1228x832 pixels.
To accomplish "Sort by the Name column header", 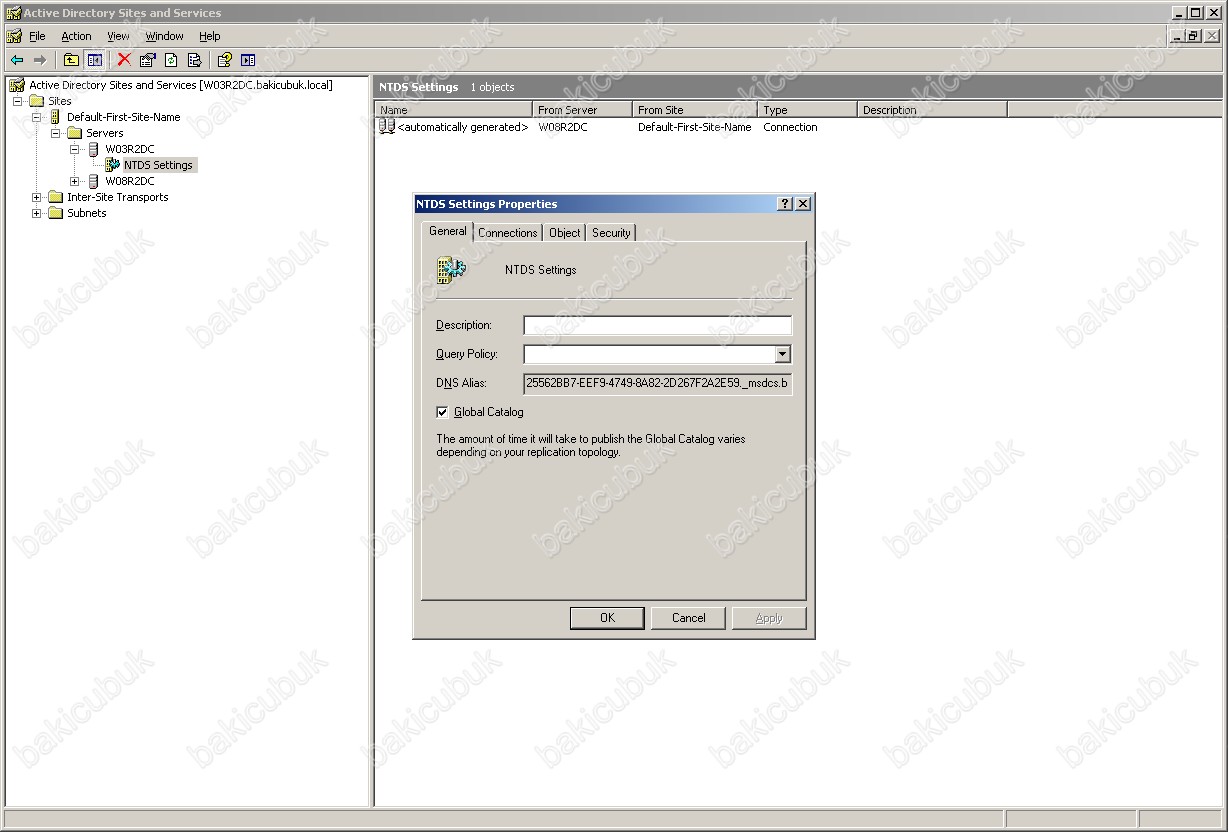I will 454,110.
